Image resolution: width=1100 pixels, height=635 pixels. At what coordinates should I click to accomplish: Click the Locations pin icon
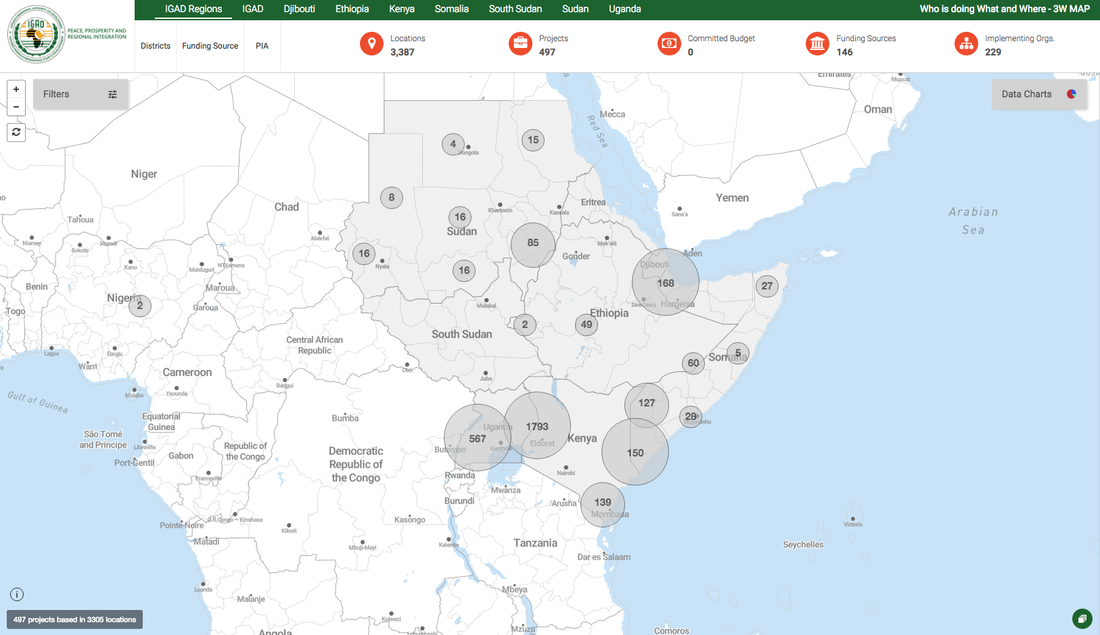click(372, 44)
